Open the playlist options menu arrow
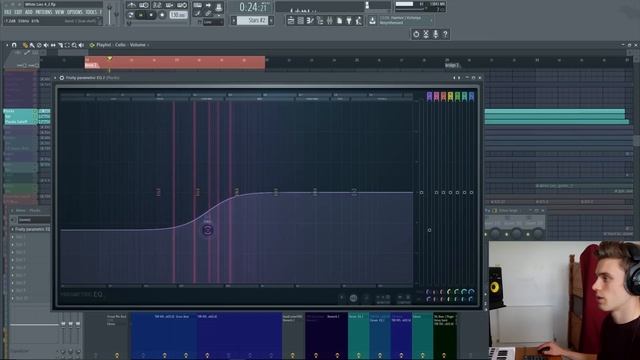The height and width of the screenshot is (360, 640). click(x=7, y=45)
